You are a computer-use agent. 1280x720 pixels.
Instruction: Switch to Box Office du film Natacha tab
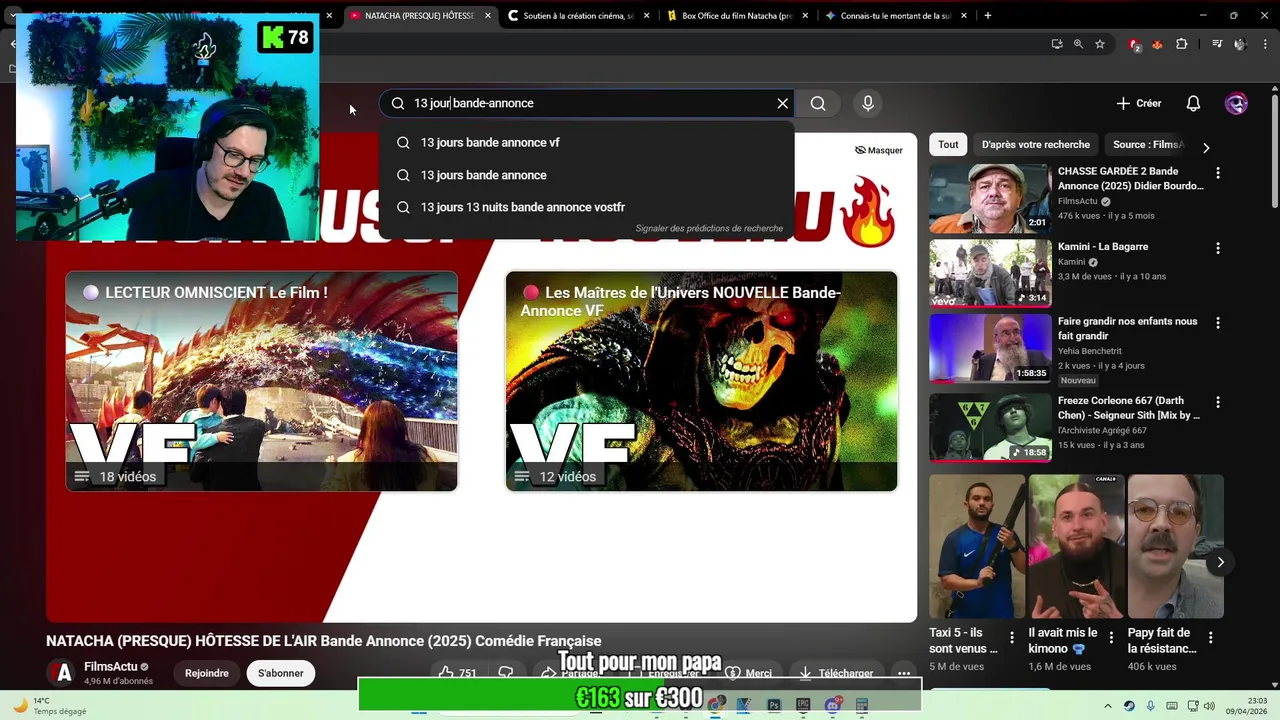tap(737, 16)
